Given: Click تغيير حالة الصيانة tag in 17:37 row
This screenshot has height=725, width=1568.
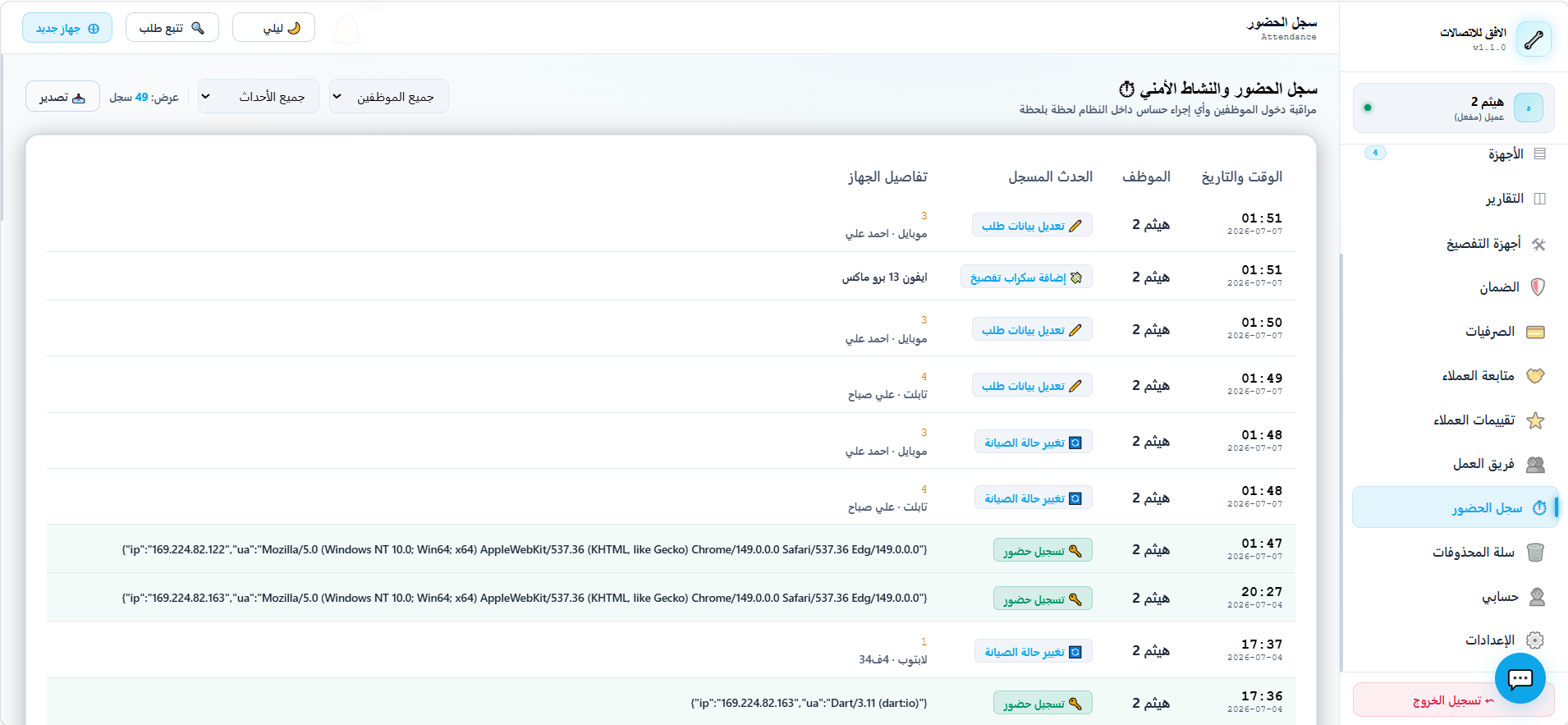Looking at the screenshot, I should [x=1034, y=652].
